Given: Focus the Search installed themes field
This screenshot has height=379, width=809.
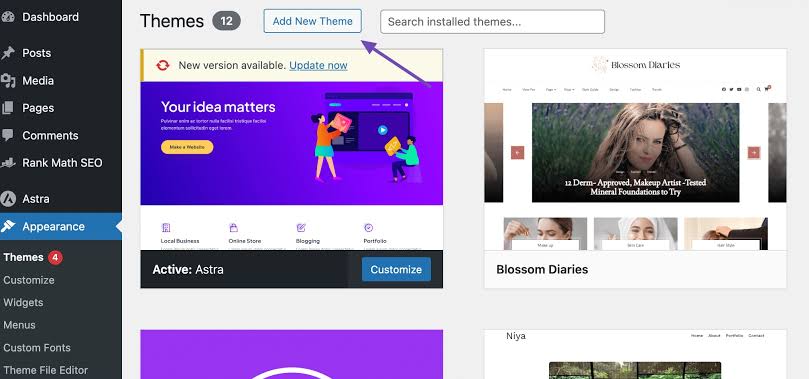Looking at the screenshot, I should click(x=493, y=22).
